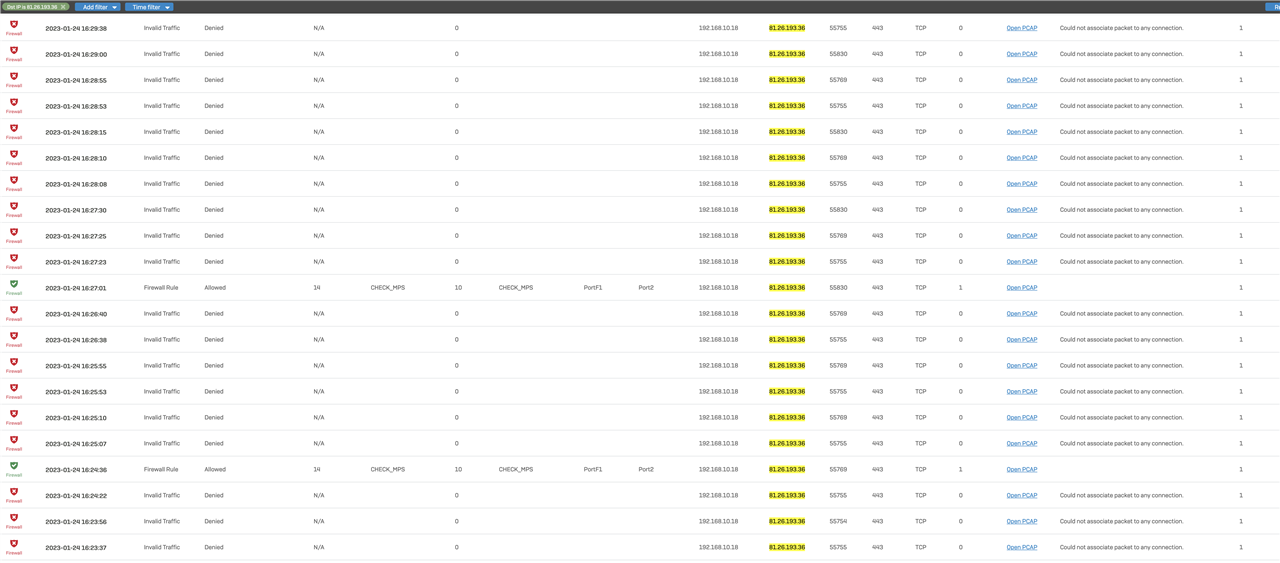Click timestamp 2023-01-24 16:28:53
The height and width of the screenshot is (563, 1280).
coord(76,106)
